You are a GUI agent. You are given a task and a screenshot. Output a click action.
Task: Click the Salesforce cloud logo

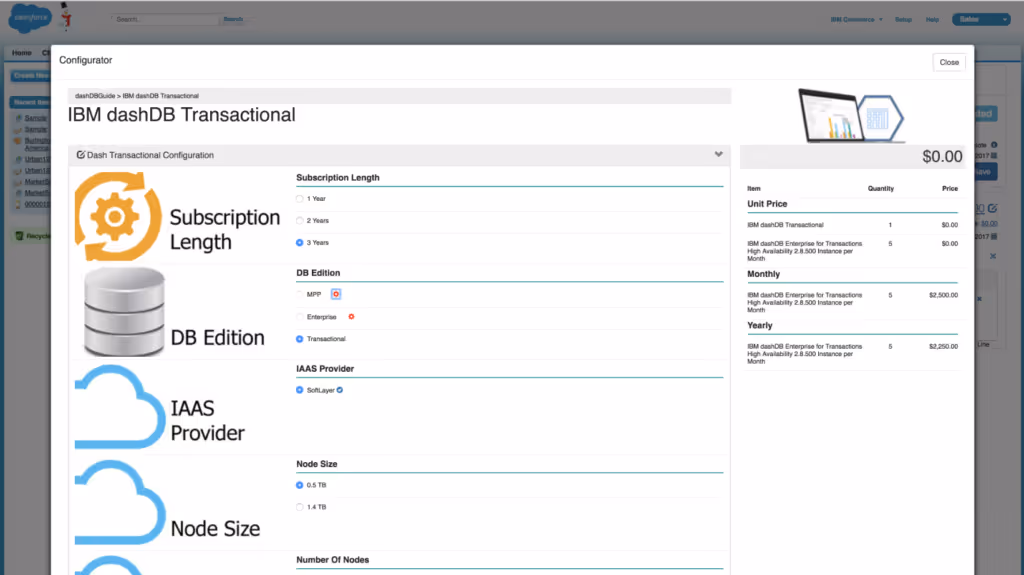tap(30, 18)
